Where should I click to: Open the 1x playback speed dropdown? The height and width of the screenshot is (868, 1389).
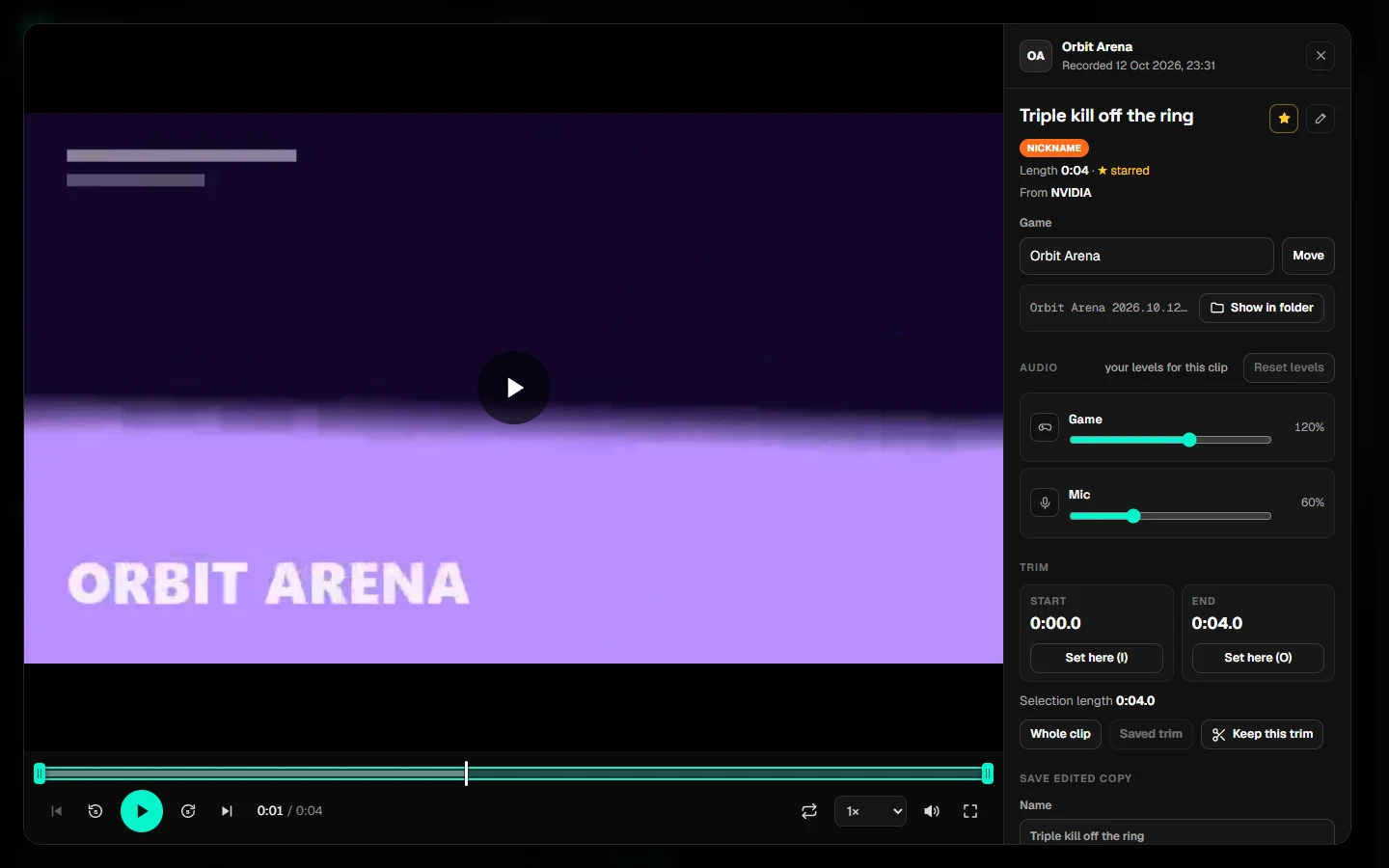coord(870,811)
